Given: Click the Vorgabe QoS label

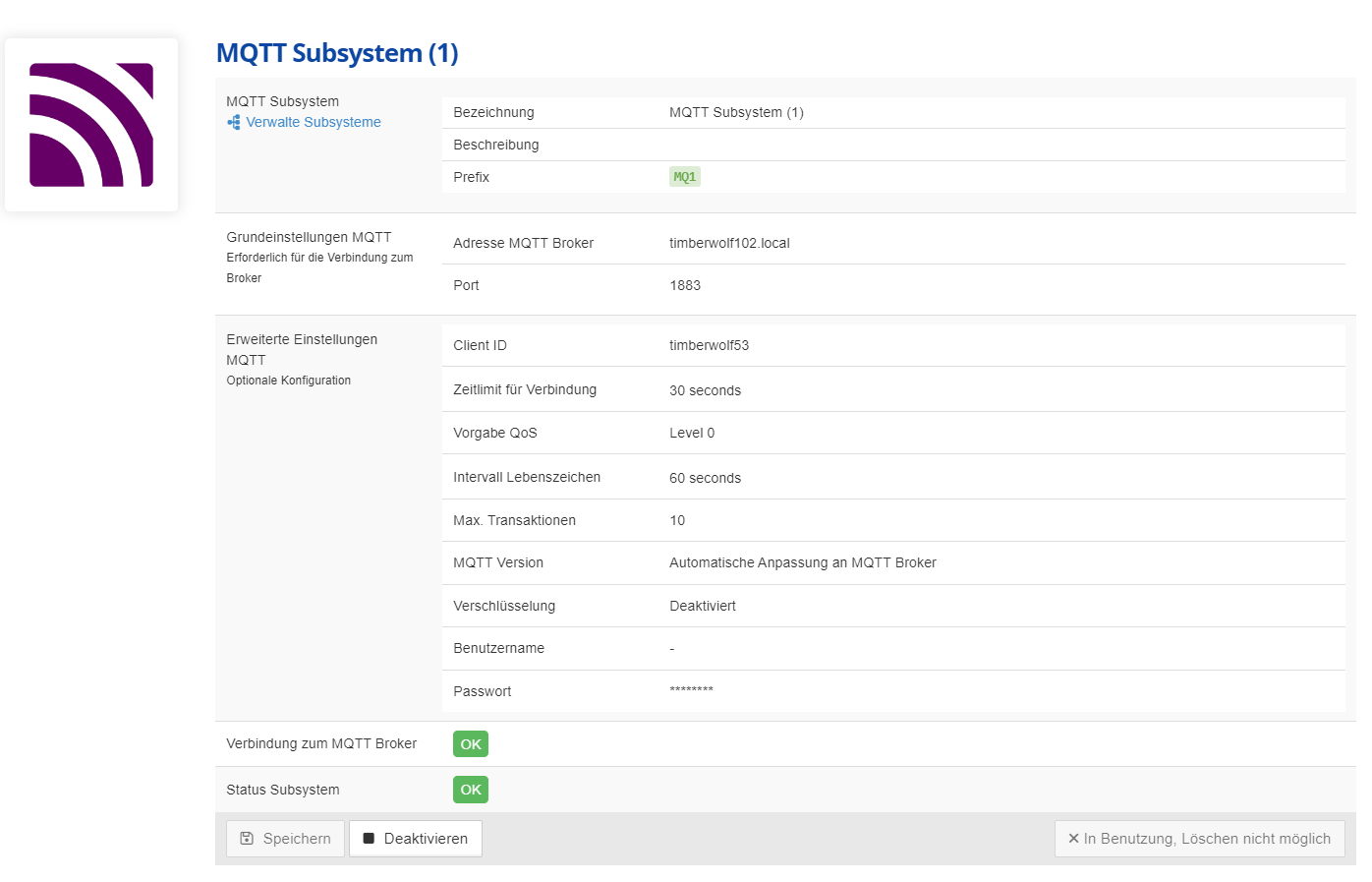Looking at the screenshot, I should (x=494, y=433).
